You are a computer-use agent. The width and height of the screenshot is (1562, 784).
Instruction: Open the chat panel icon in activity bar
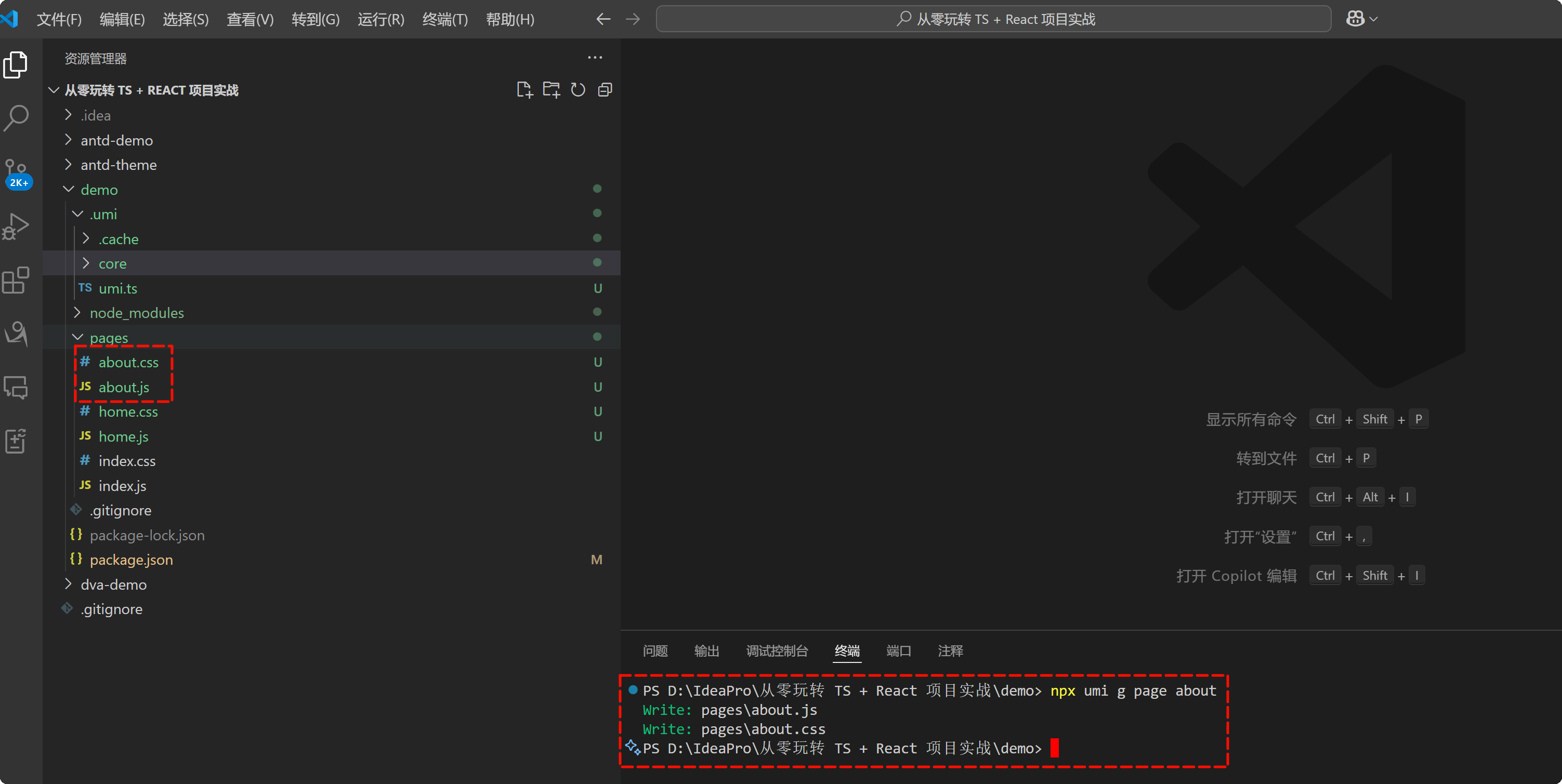(16, 388)
